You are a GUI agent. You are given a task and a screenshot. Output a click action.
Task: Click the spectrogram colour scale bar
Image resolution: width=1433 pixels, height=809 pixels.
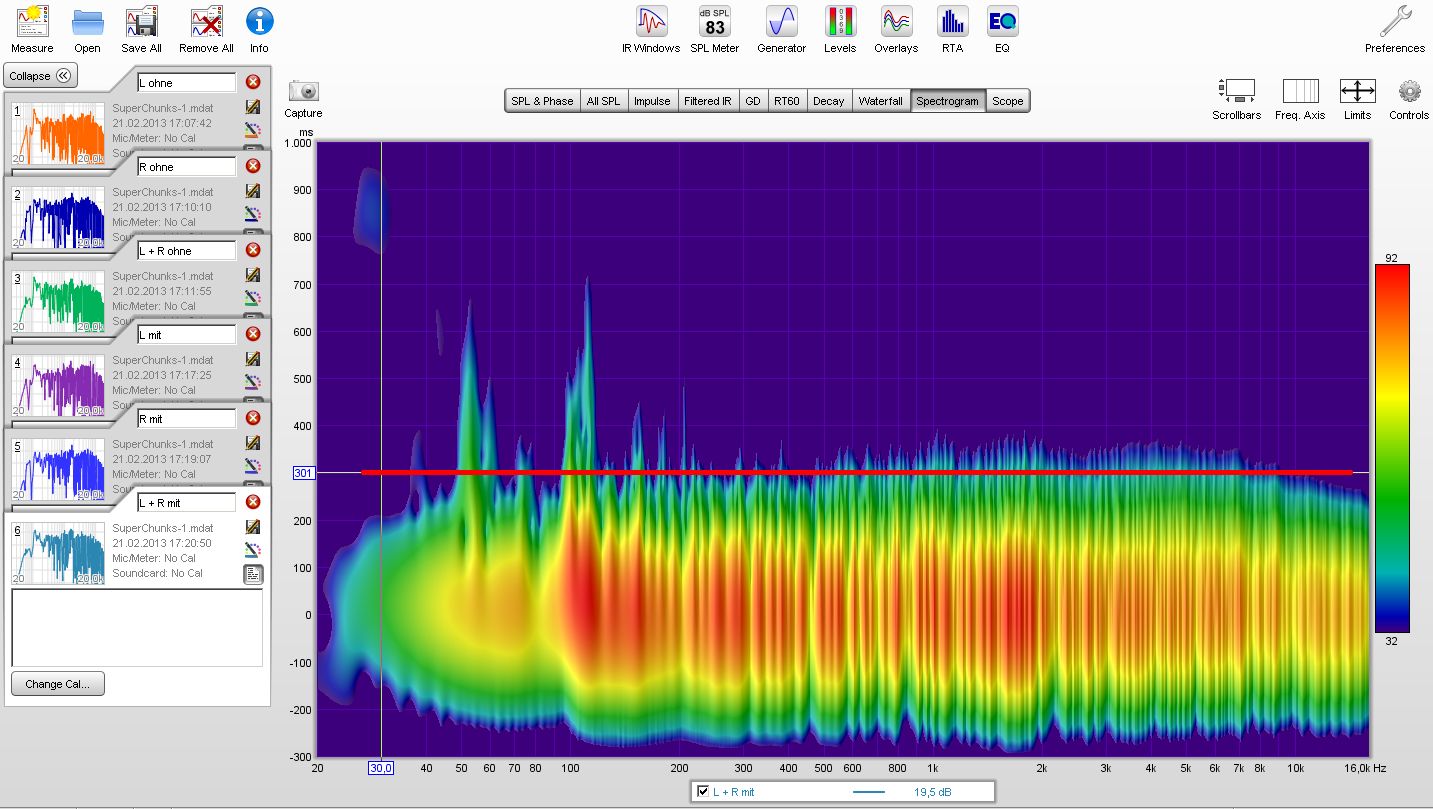coord(1391,448)
